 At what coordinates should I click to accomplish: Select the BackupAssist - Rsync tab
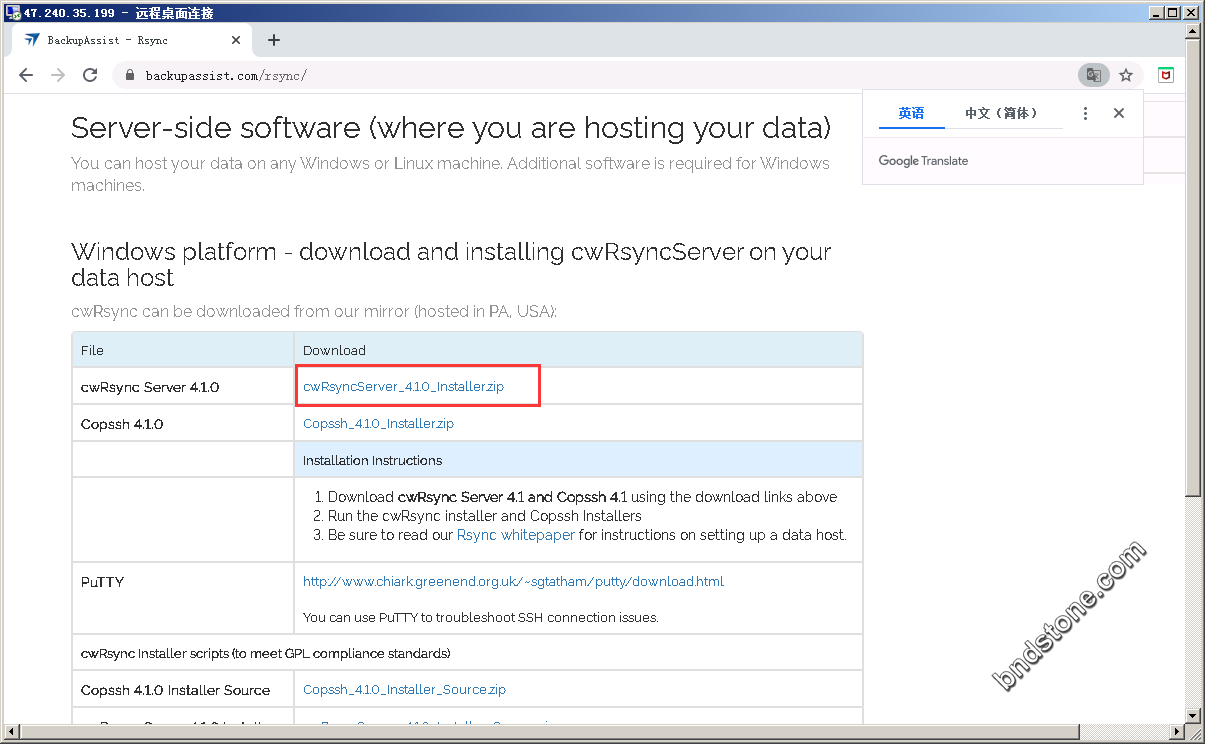130,40
